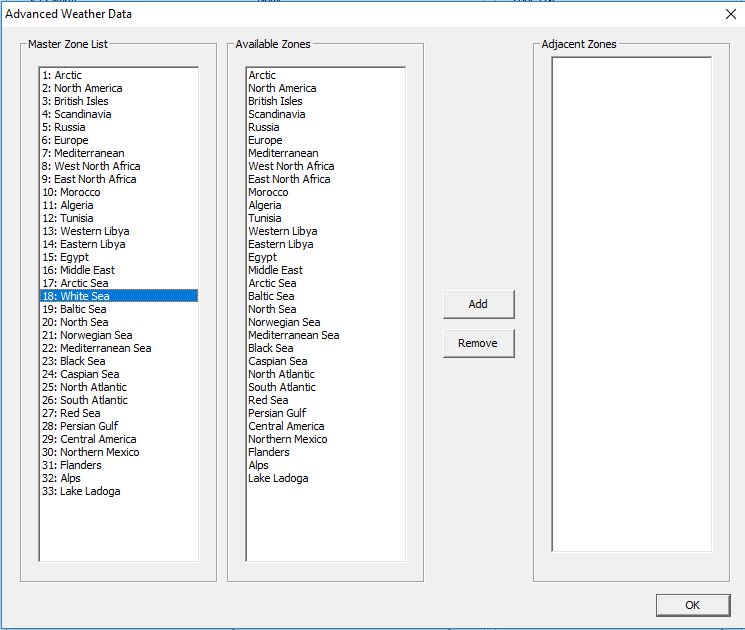The width and height of the screenshot is (745, 630).
Task: Select '31: Flanders' master zone
Action: (119, 465)
